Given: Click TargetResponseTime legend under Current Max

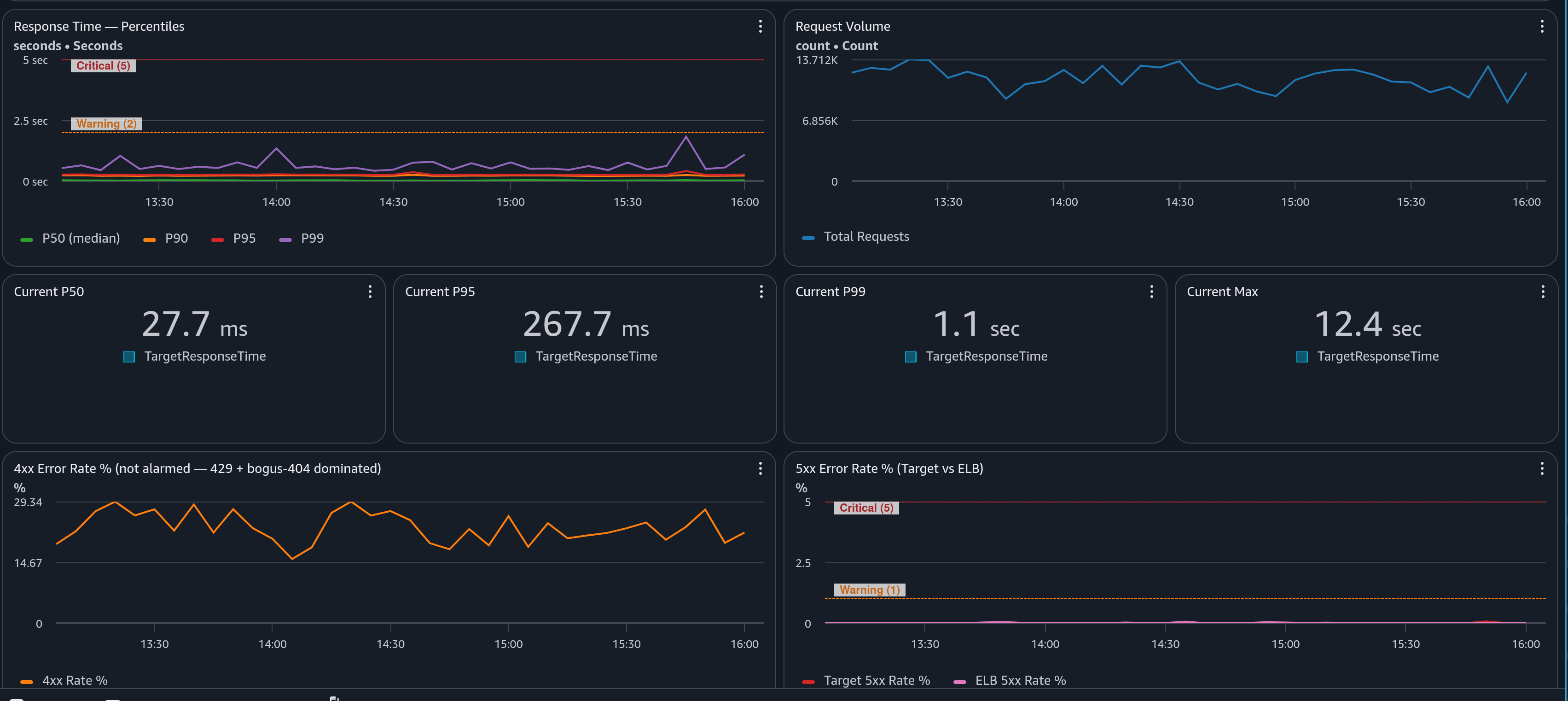Looking at the screenshot, I should [x=1368, y=356].
